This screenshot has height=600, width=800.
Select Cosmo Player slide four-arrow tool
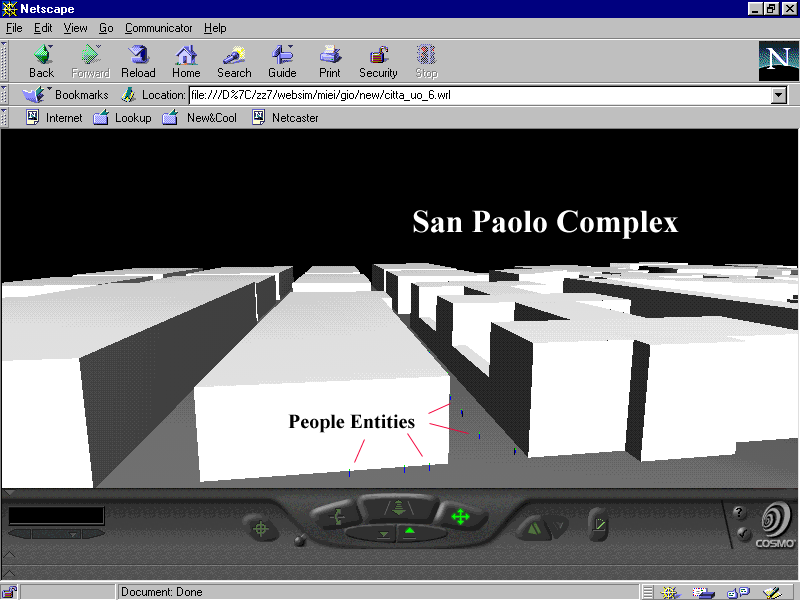tap(460, 517)
